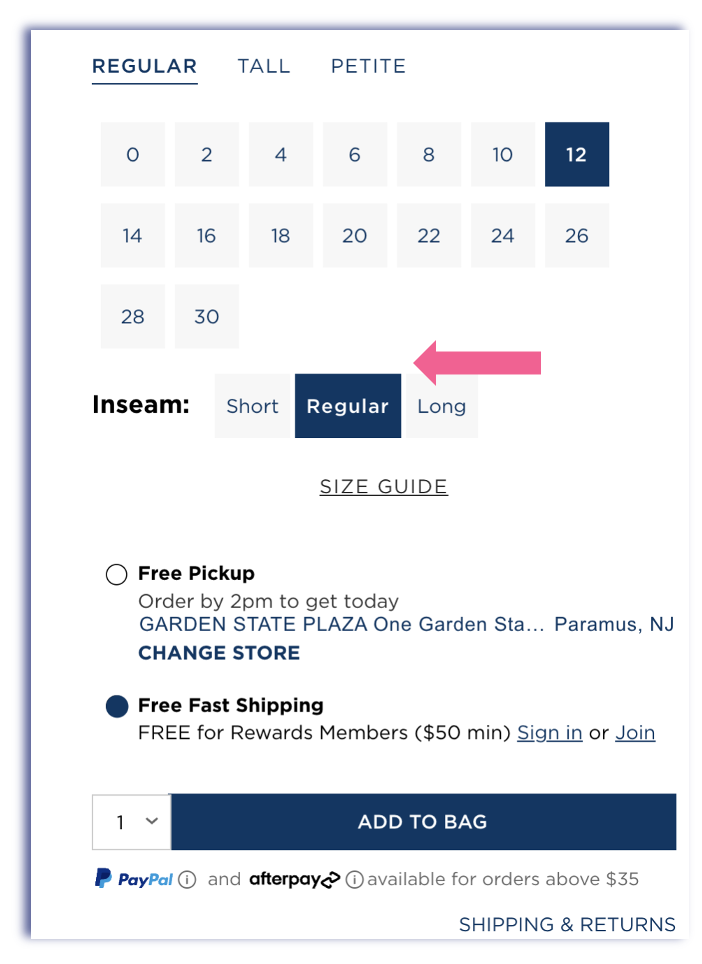Choose the Short inseam option
The height and width of the screenshot is (964, 702).
coord(252,406)
